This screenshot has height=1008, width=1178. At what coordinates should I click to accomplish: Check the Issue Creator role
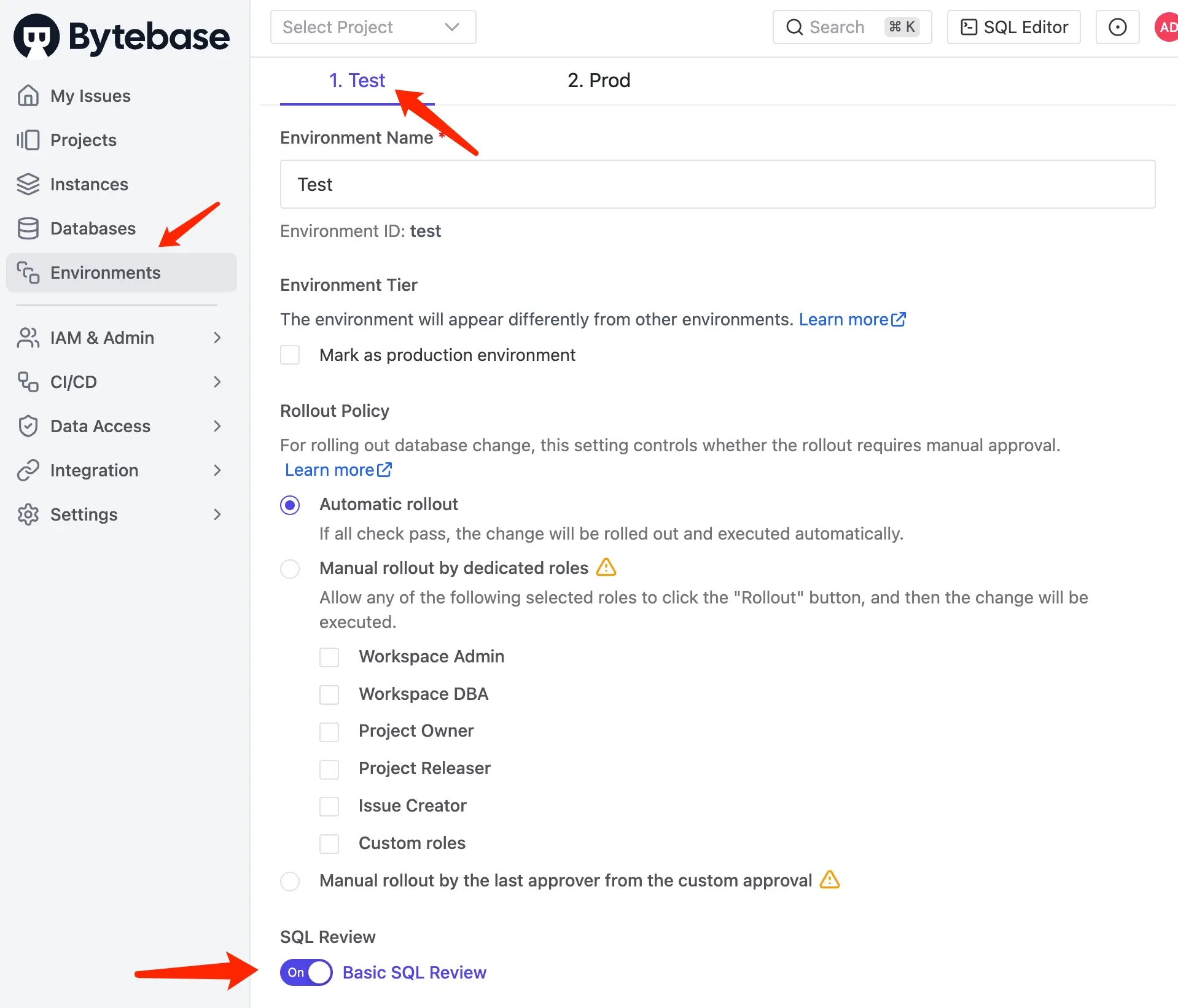click(x=329, y=807)
